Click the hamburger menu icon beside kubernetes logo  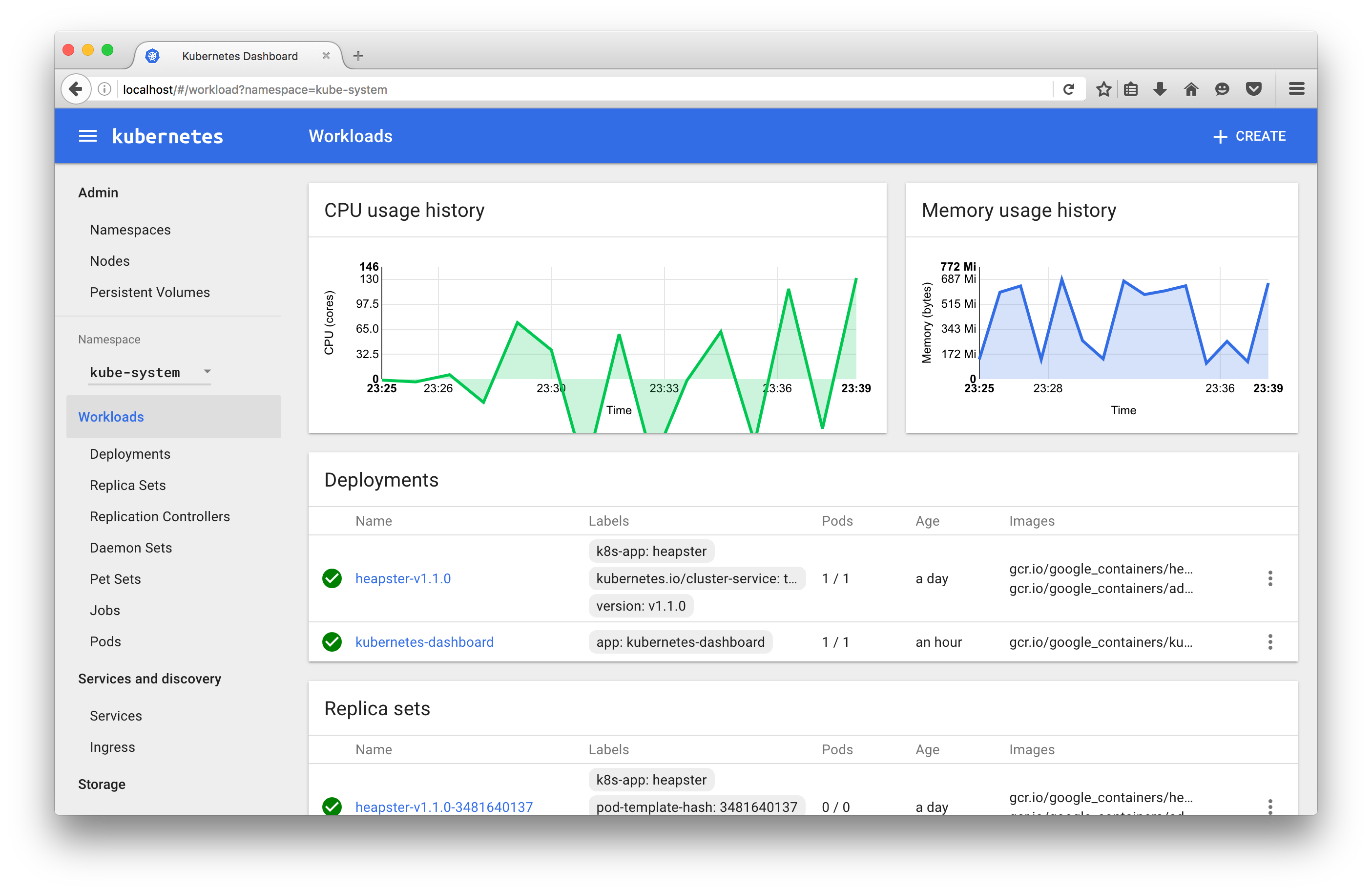[87, 136]
